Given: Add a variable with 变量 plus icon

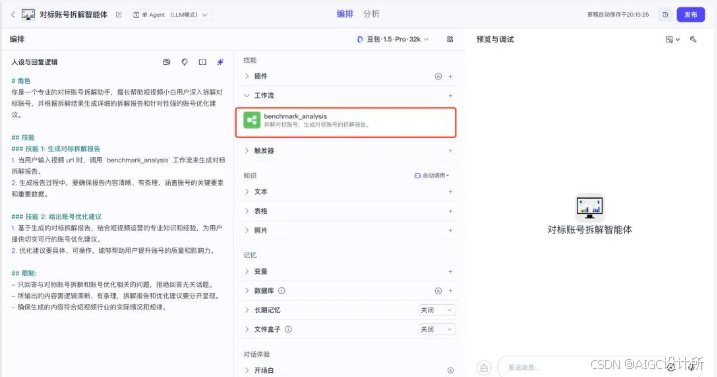Looking at the screenshot, I should click(450, 271).
